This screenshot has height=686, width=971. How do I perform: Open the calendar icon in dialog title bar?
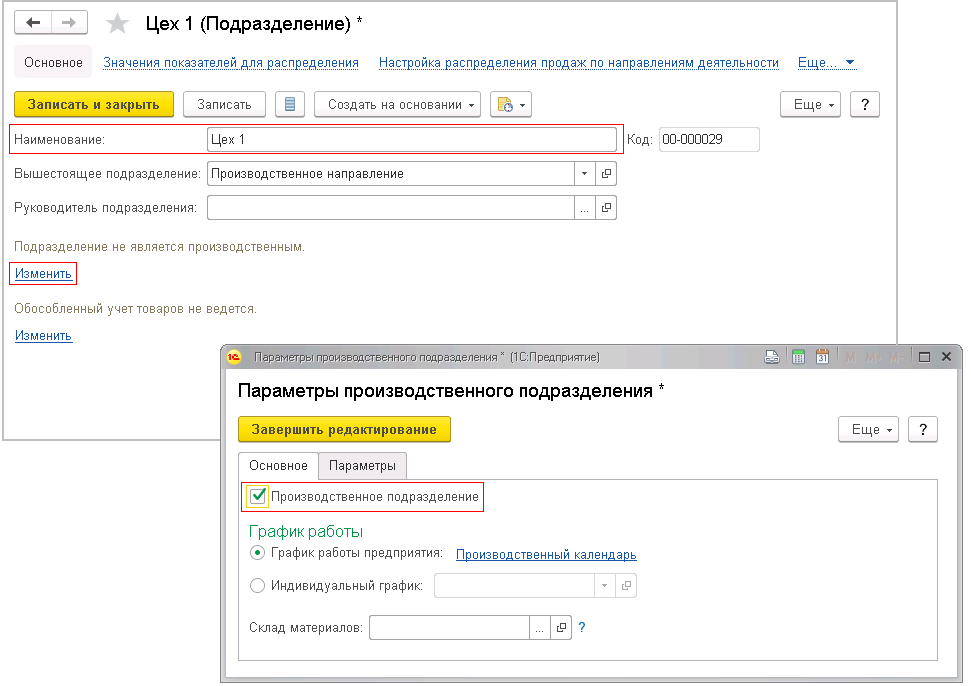point(822,357)
